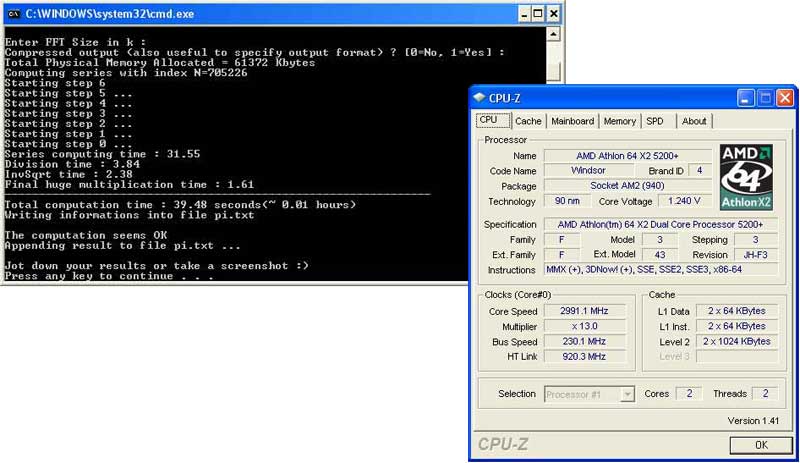
Task: Click the Code Name value Windsor
Action: [588, 170]
